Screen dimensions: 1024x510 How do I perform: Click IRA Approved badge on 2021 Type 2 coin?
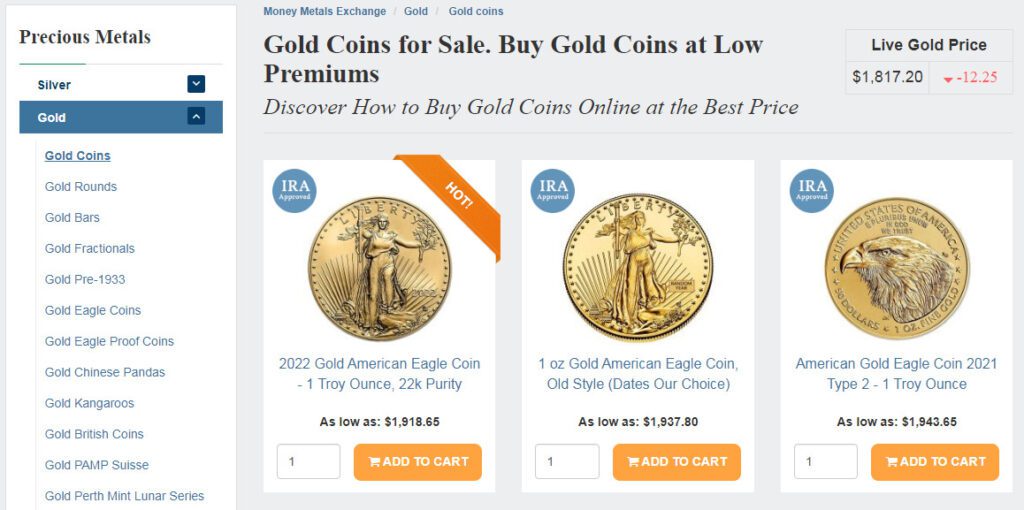812,191
